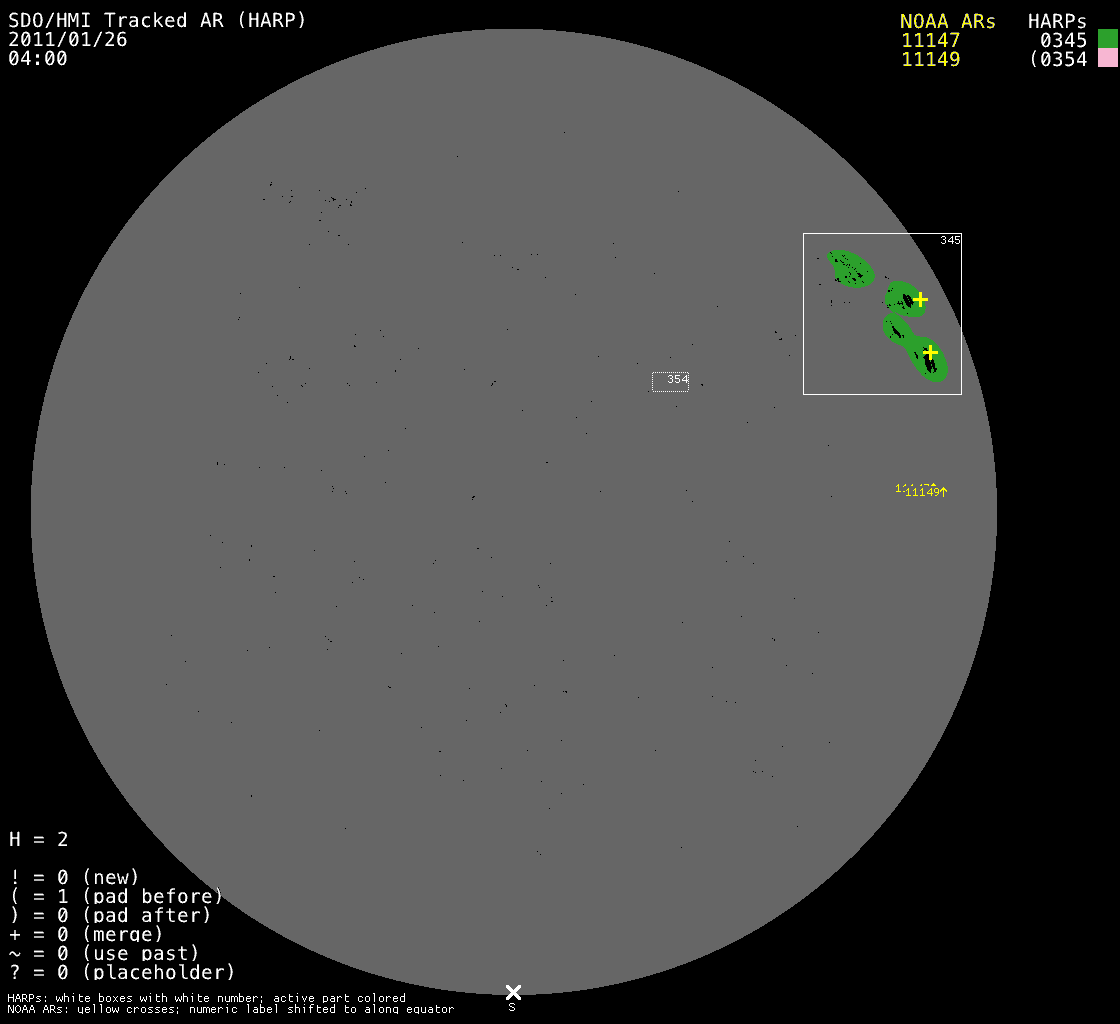Click the H = 2 count text
This screenshot has width=1120, height=1024.
(39, 839)
